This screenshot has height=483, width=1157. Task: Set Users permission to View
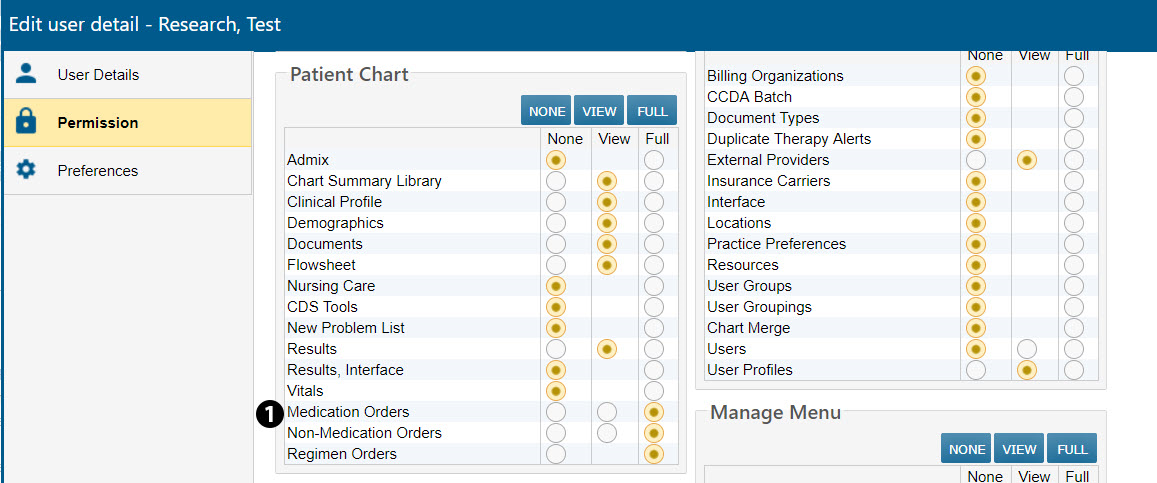tap(1026, 349)
